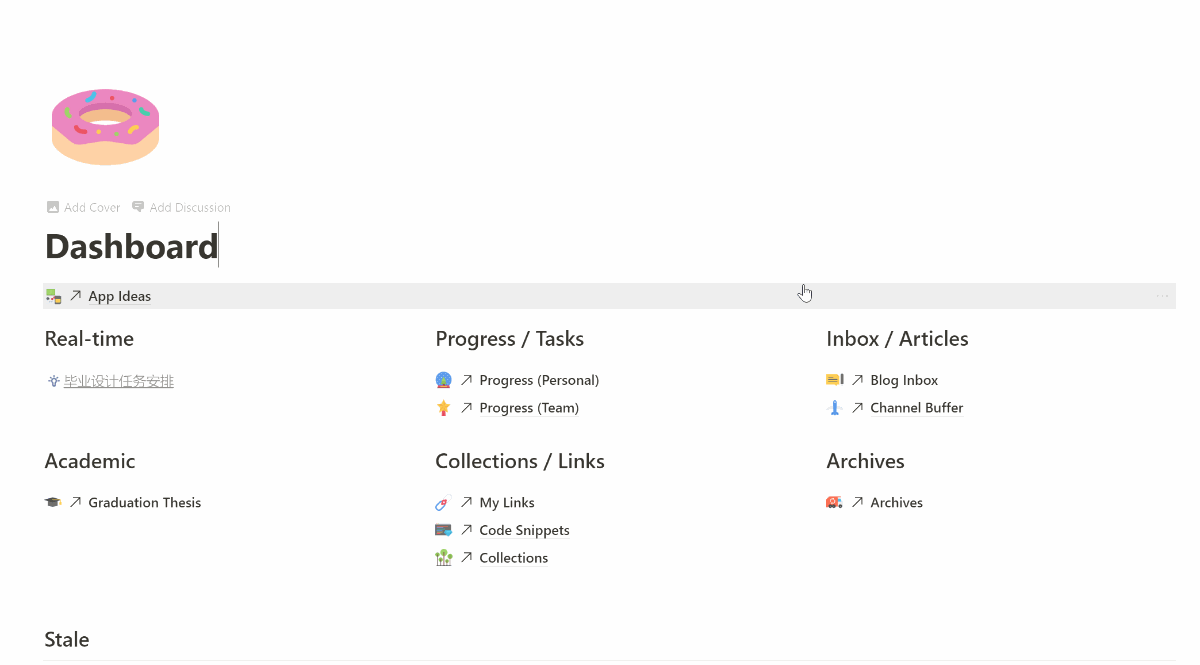Click the Code Snippets icon
Image resolution: width=1200 pixels, height=665 pixels.
444,530
